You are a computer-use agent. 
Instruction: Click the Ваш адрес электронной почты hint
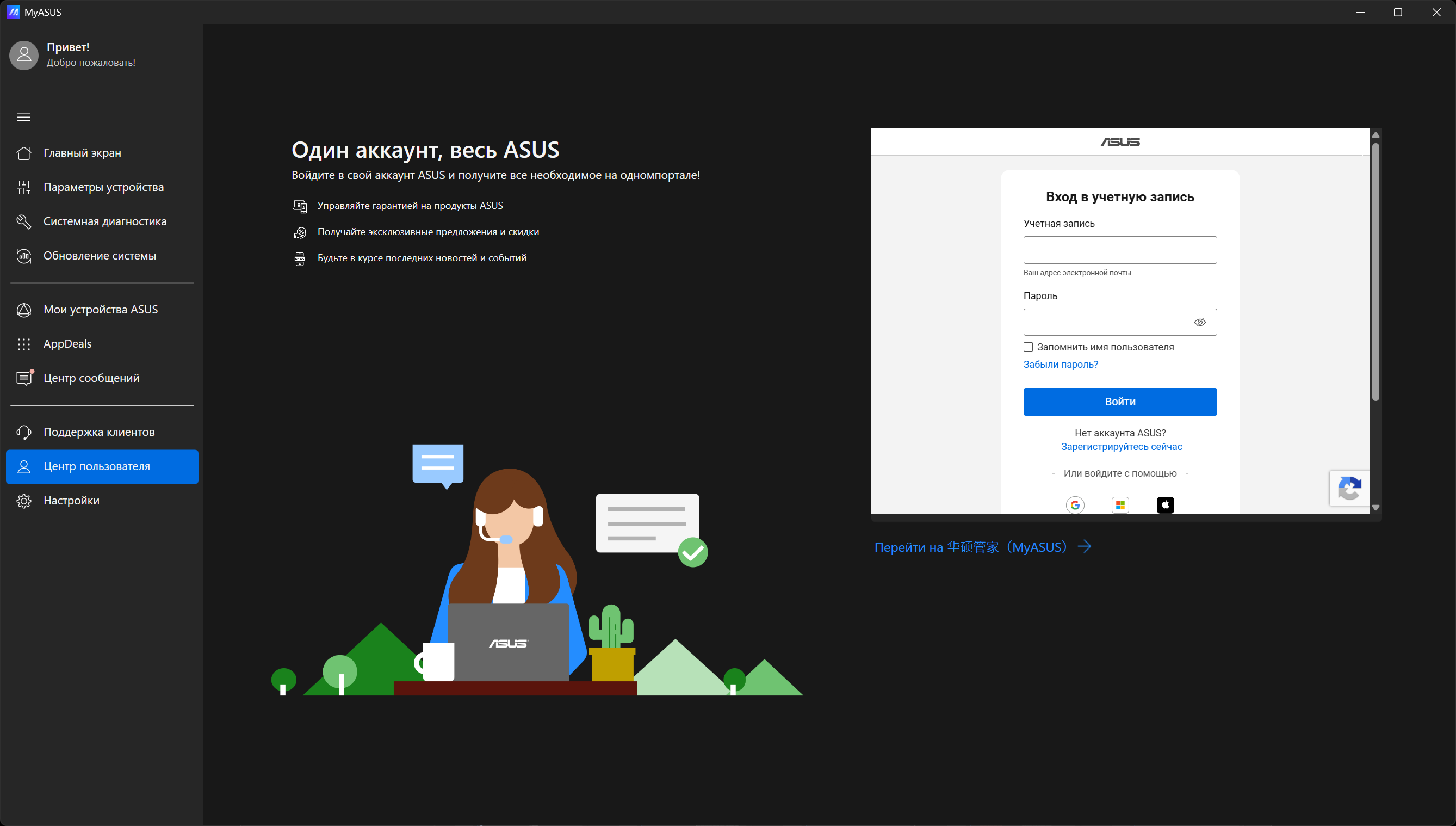click(x=1077, y=273)
